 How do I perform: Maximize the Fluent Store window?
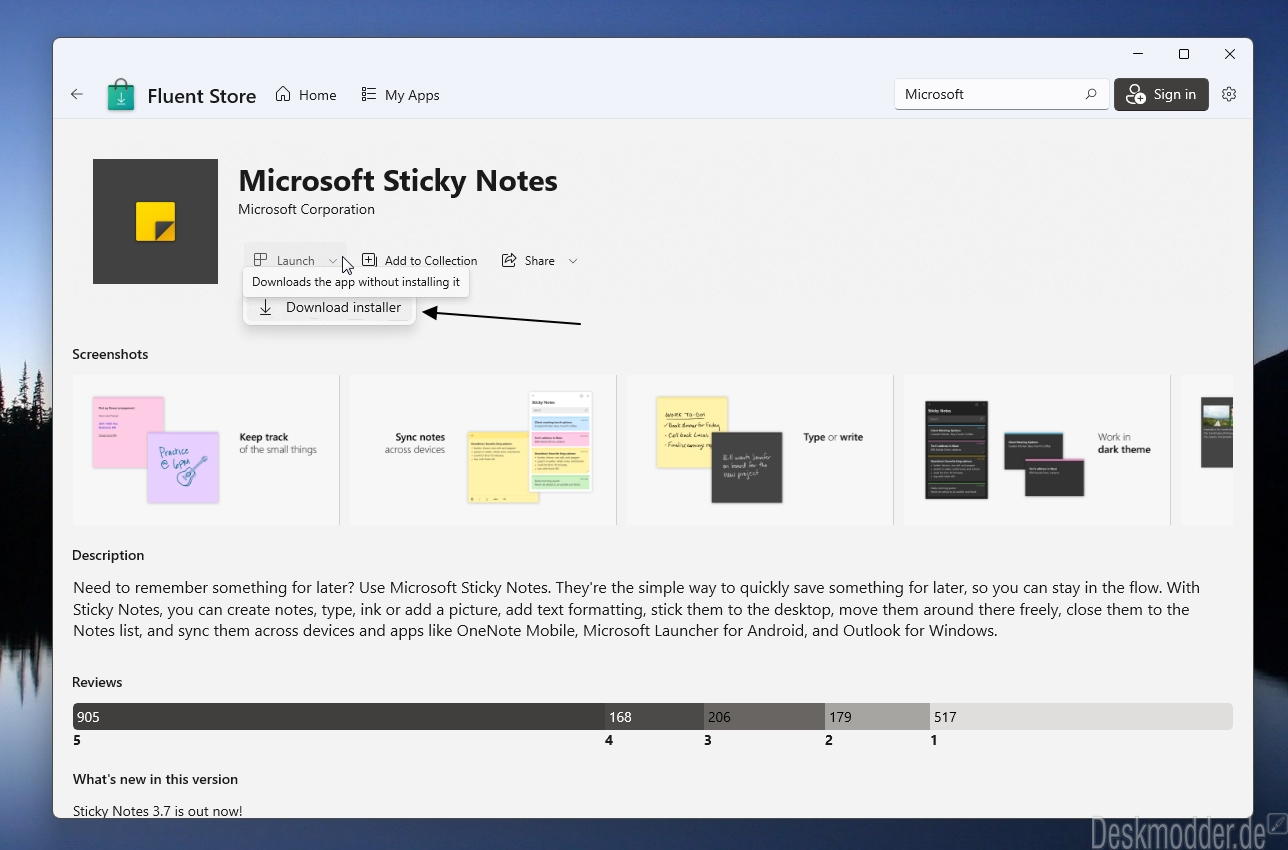pos(1184,54)
